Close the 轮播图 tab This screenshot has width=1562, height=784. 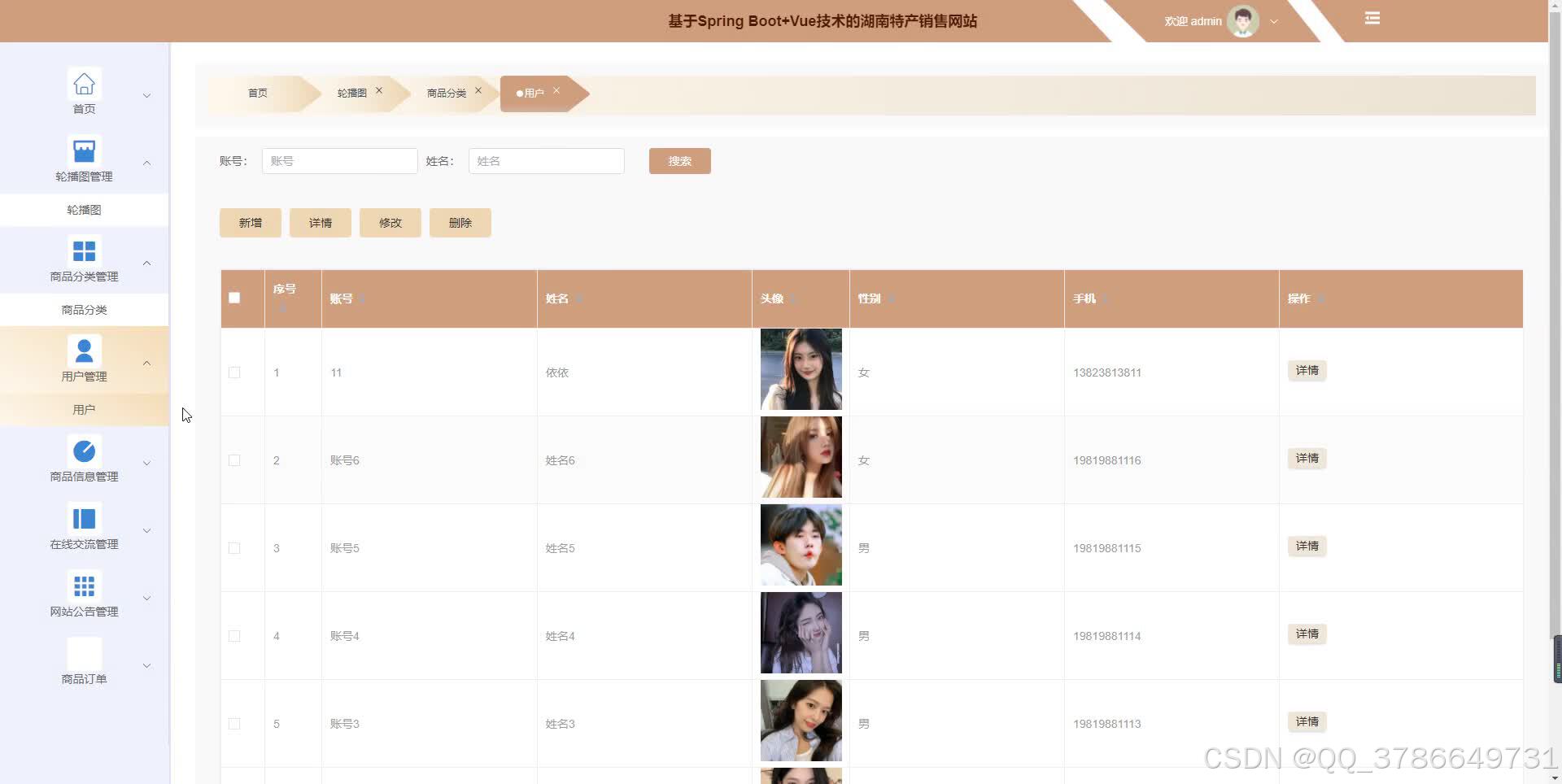(379, 90)
